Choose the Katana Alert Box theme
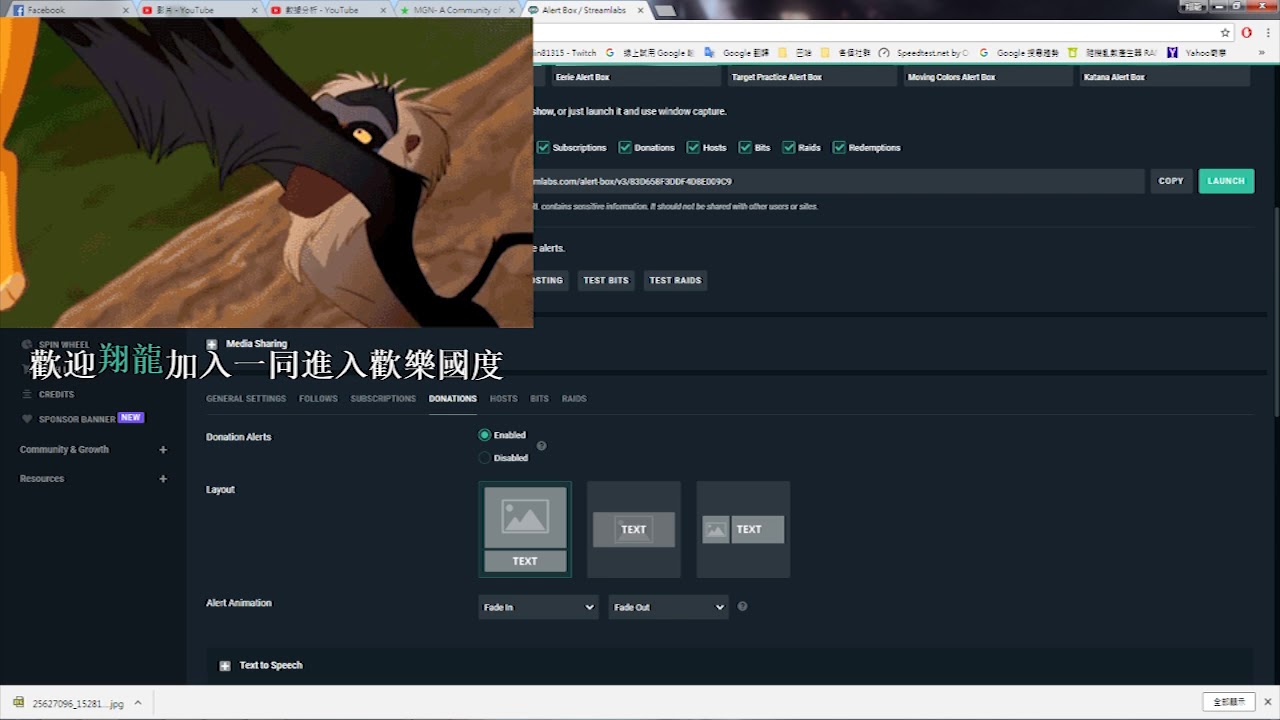1280x720 pixels. (1164, 77)
